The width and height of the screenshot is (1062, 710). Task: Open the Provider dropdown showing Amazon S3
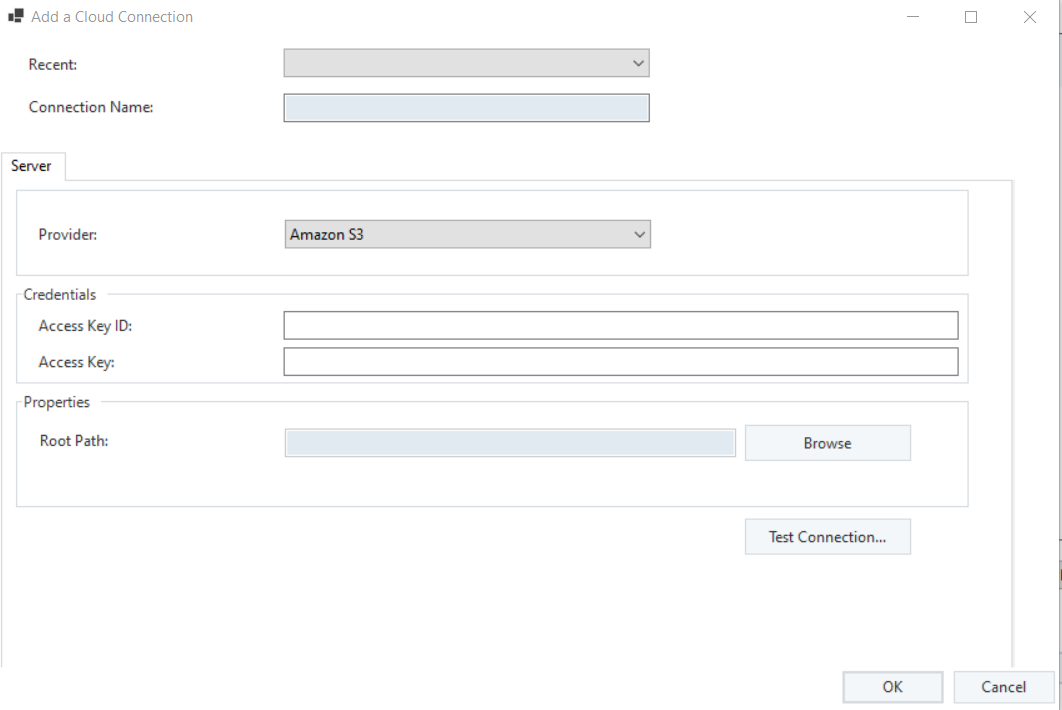[x=467, y=235]
